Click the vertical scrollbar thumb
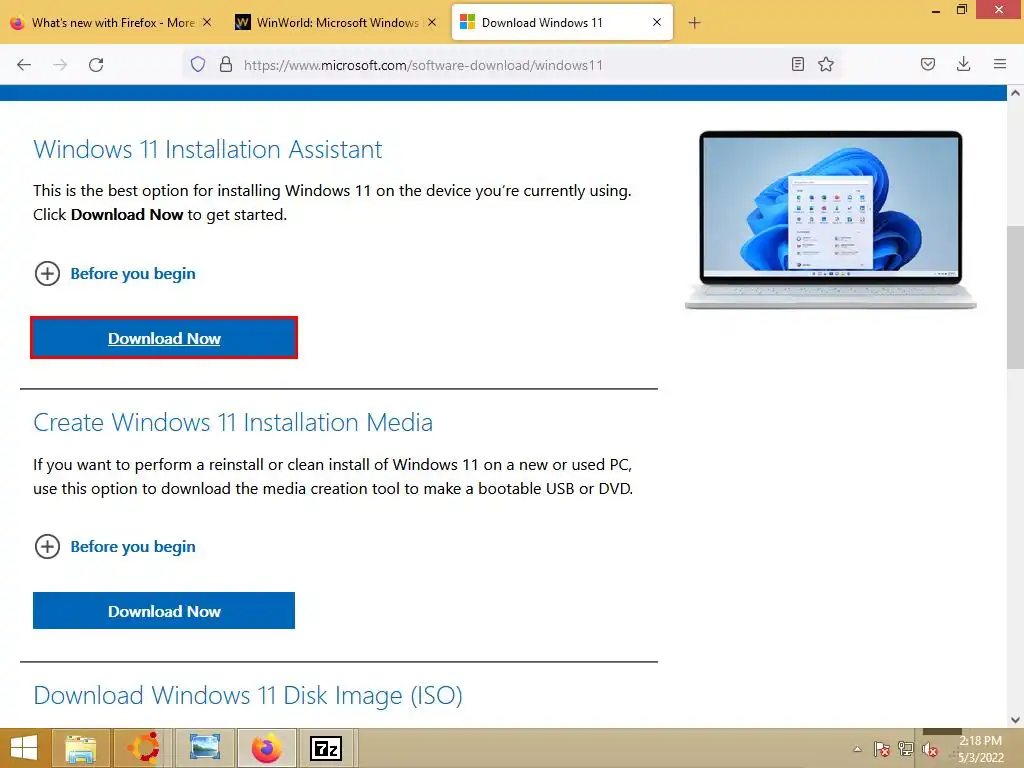Screen dimensions: 1024x768 pos(1015,297)
